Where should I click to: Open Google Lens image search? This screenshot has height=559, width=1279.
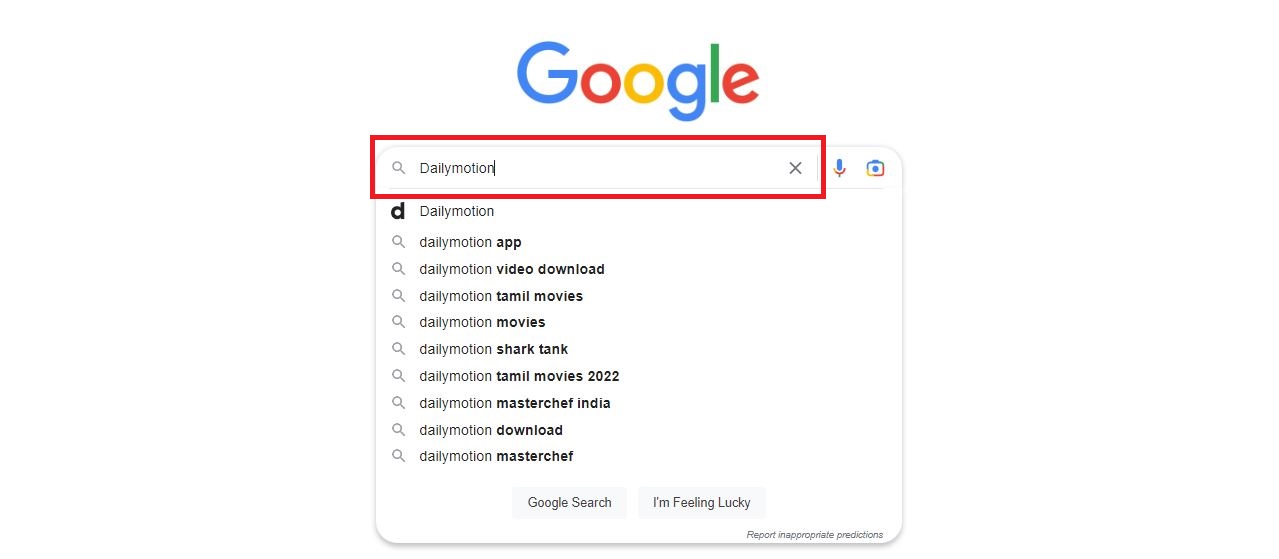pos(875,168)
